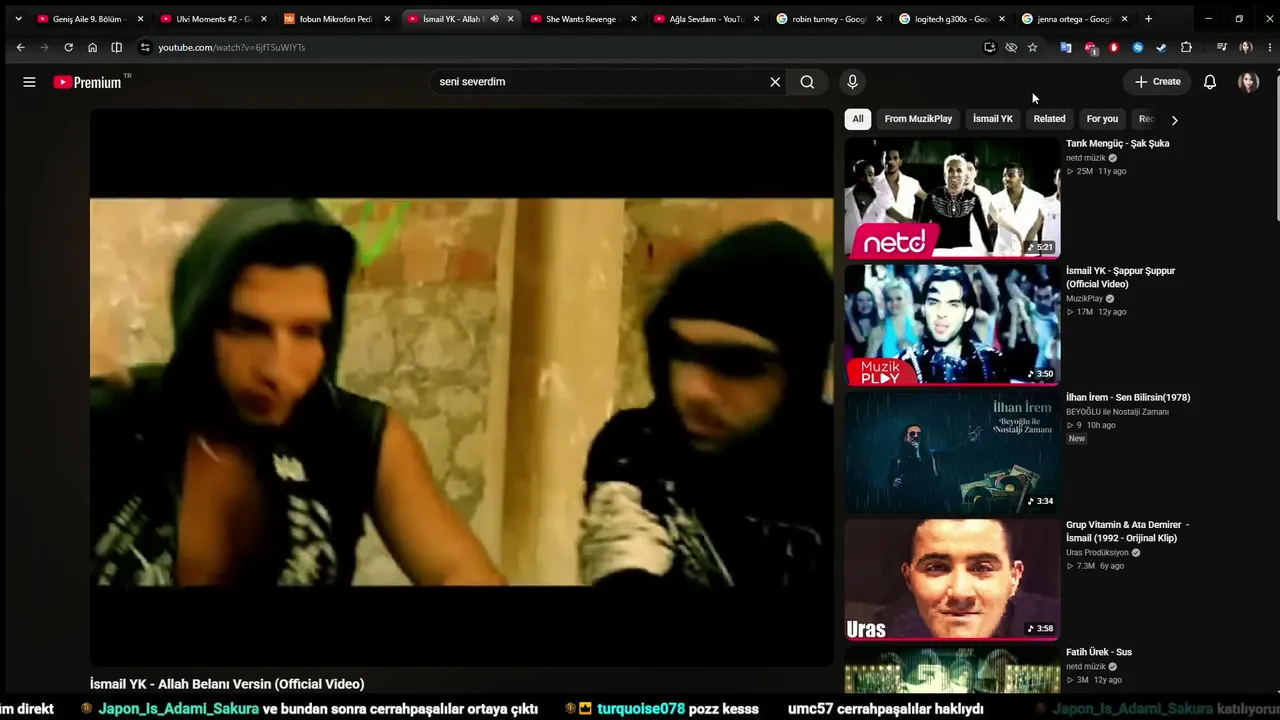Open İlhan İrem - Sen Bilirsin(1978) title
This screenshot has height=720, width=1280.
pyautogui.click(x=1128, y=398)
